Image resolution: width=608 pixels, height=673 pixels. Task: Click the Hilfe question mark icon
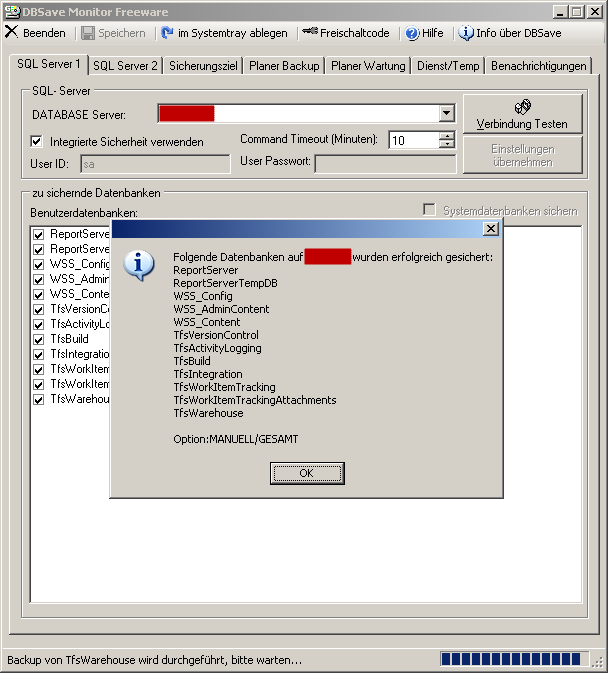pos(412,33)
